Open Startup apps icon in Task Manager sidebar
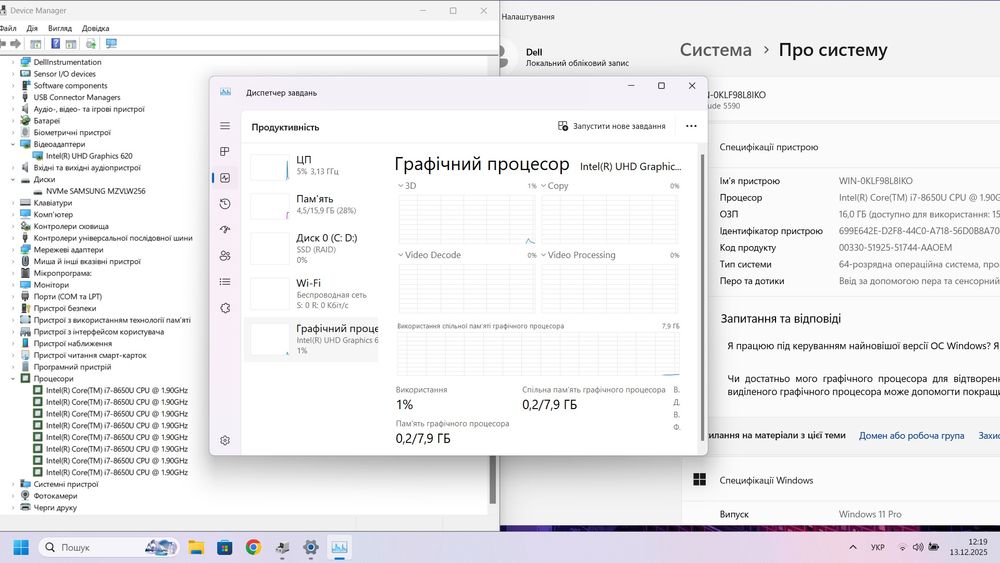Image resolution: width=1000 pixels, height=563 pixels. pos(224,230)
